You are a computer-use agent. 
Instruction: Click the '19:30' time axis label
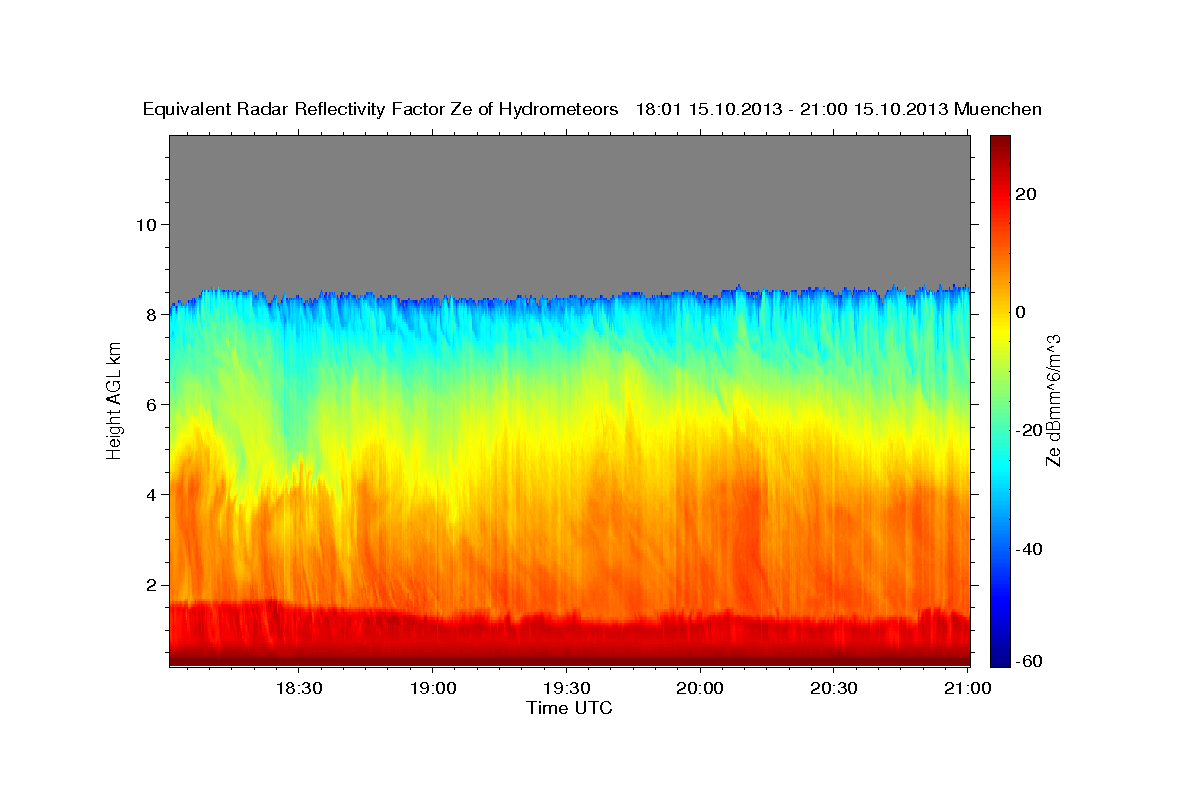point(566,688)
